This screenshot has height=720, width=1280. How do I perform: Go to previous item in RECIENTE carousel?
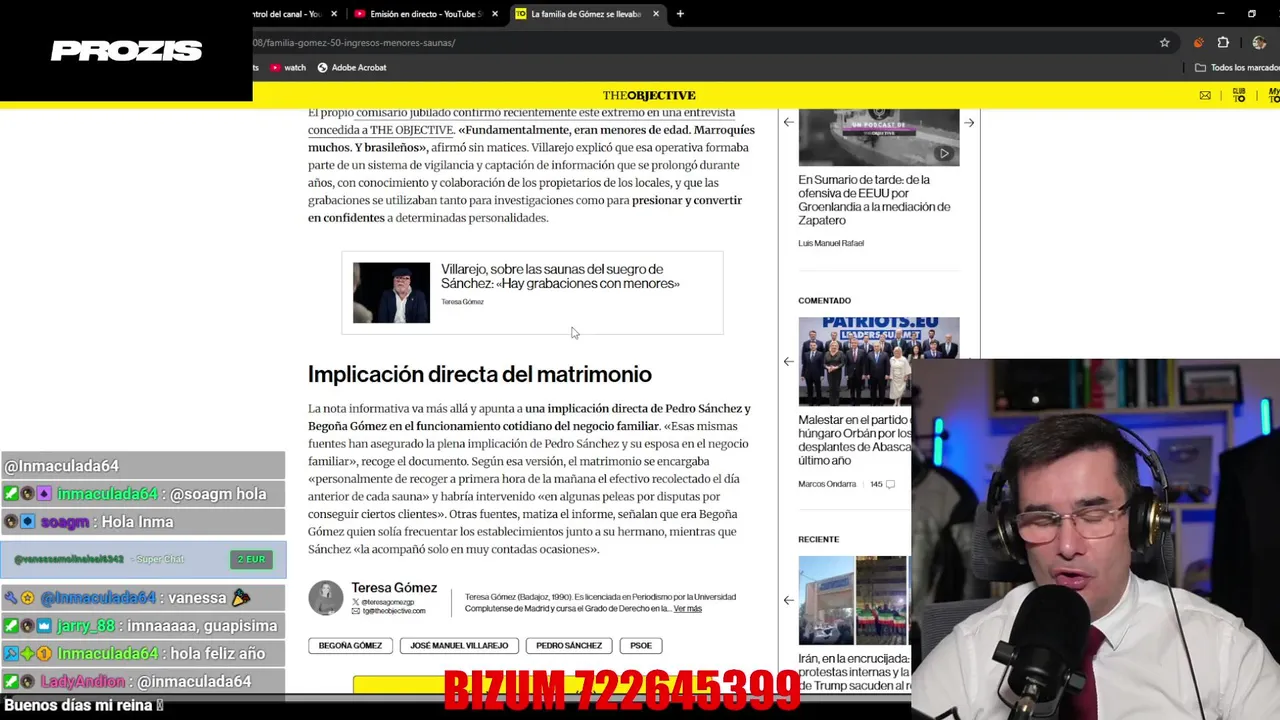tap(789, 600)
